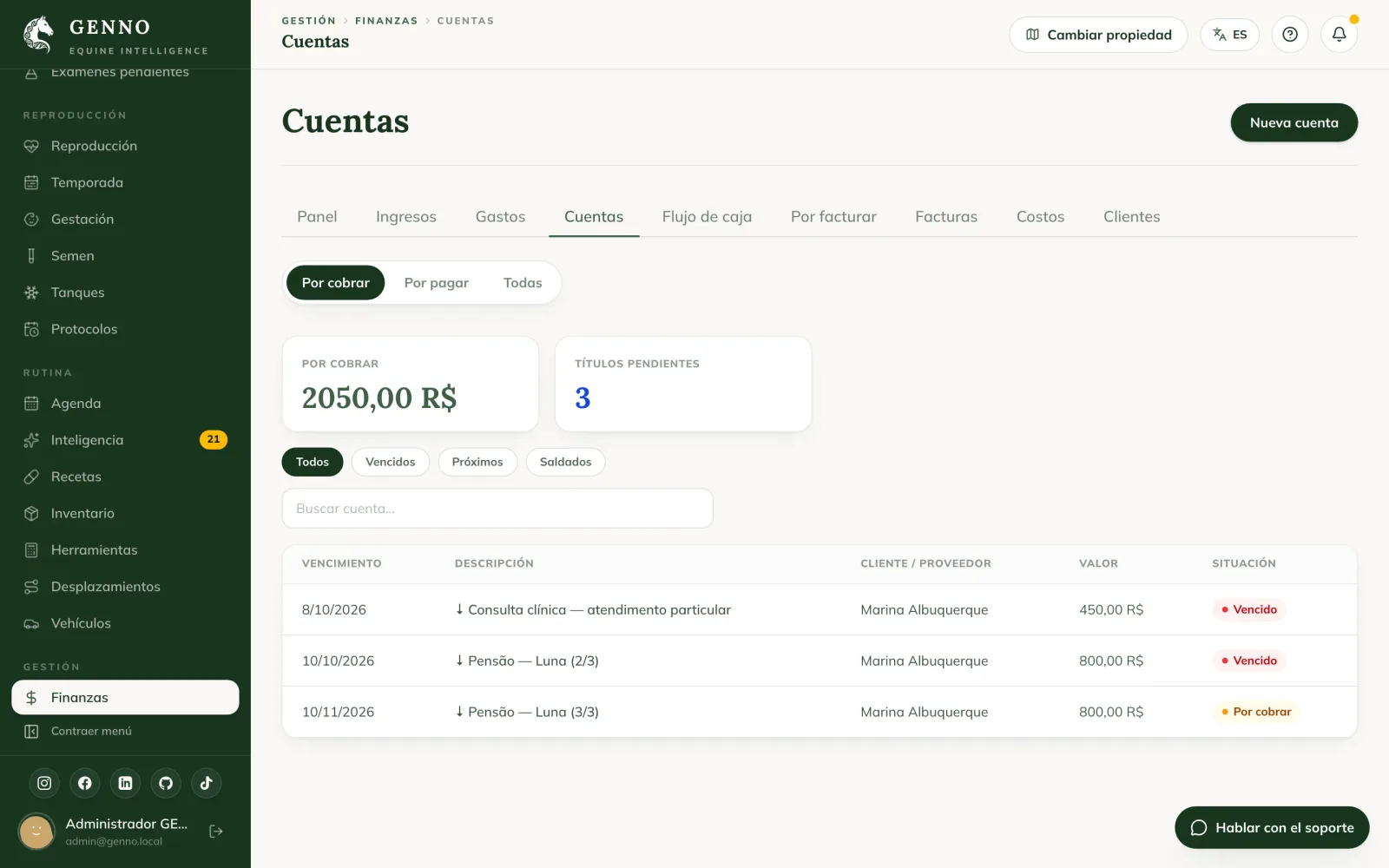Open Tanques in the sidebar
Image resolution: width=1389 pixels, height=868 pixels.
pyautogui.click(x=125, y=293)
